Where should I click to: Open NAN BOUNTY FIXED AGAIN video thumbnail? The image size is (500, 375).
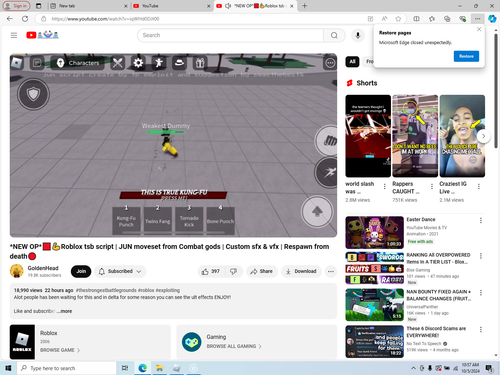pyautogui.click(x=375, y=305)
